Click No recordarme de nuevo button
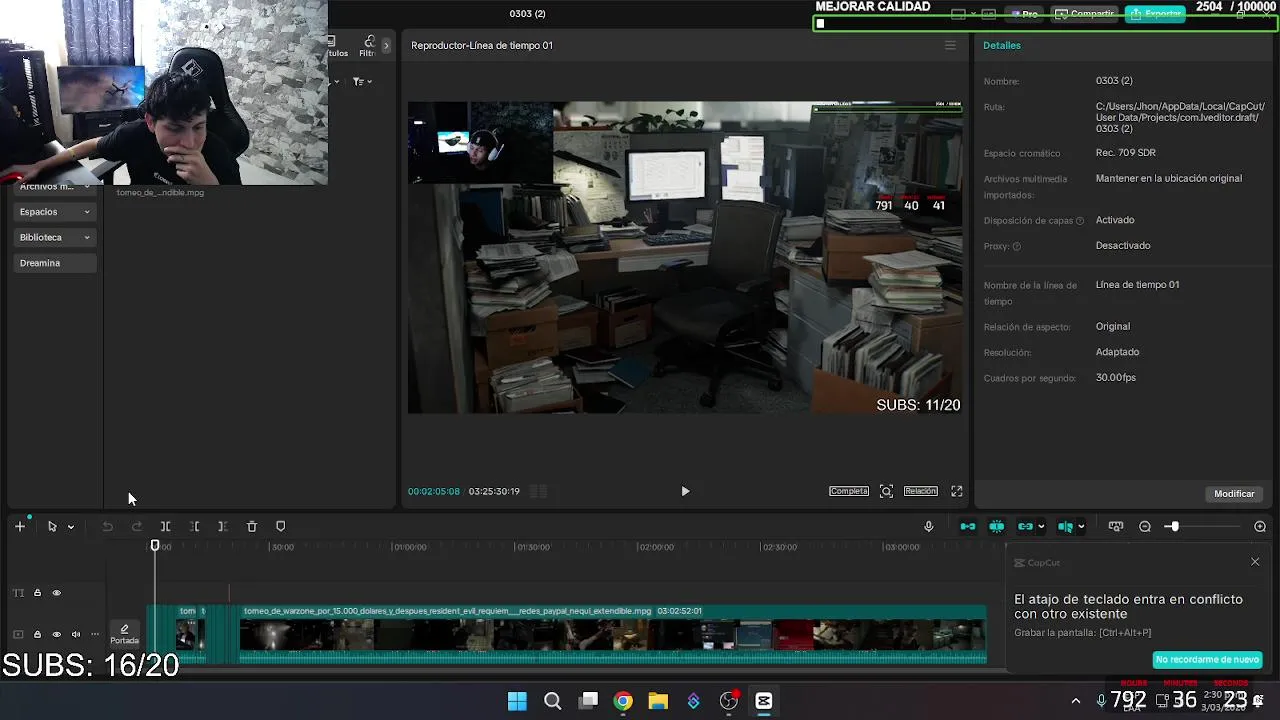1280x720 pixels. pyautogui.click(x=1207, y=660)
